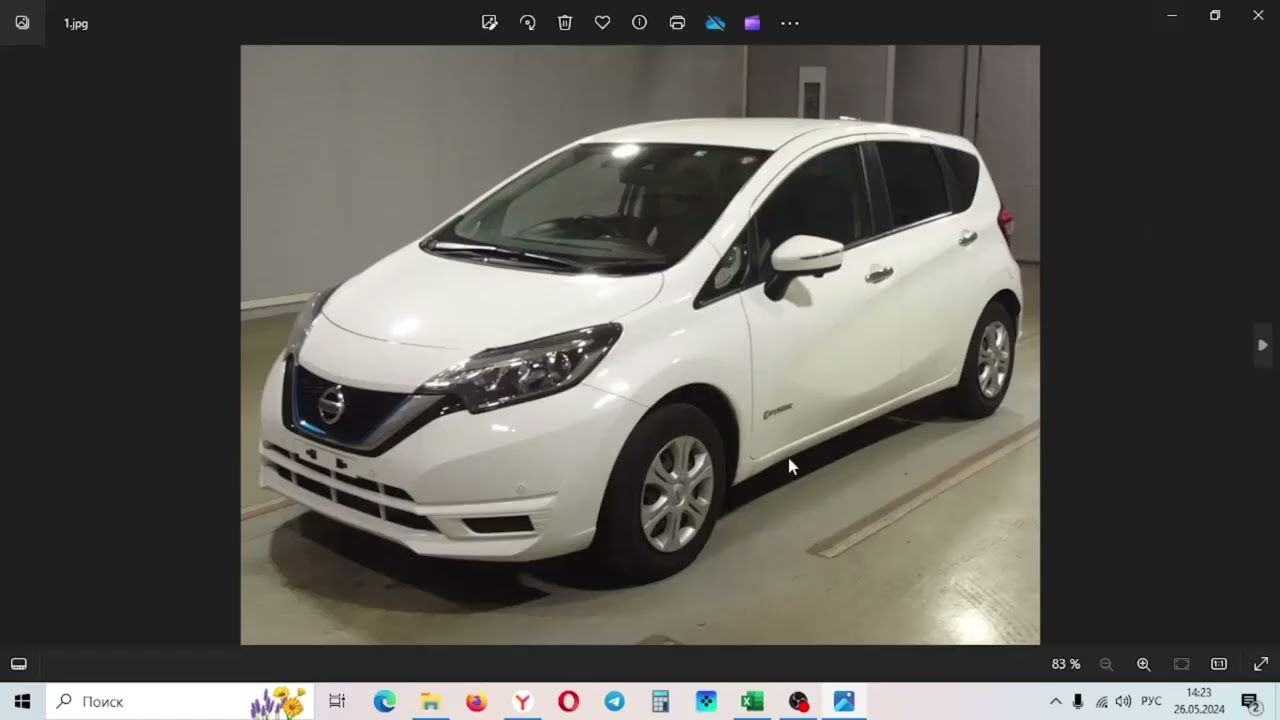This screenshot has height=720, width=1280.
Task: Open the Windows Start menu
Action: click(22, 701)
